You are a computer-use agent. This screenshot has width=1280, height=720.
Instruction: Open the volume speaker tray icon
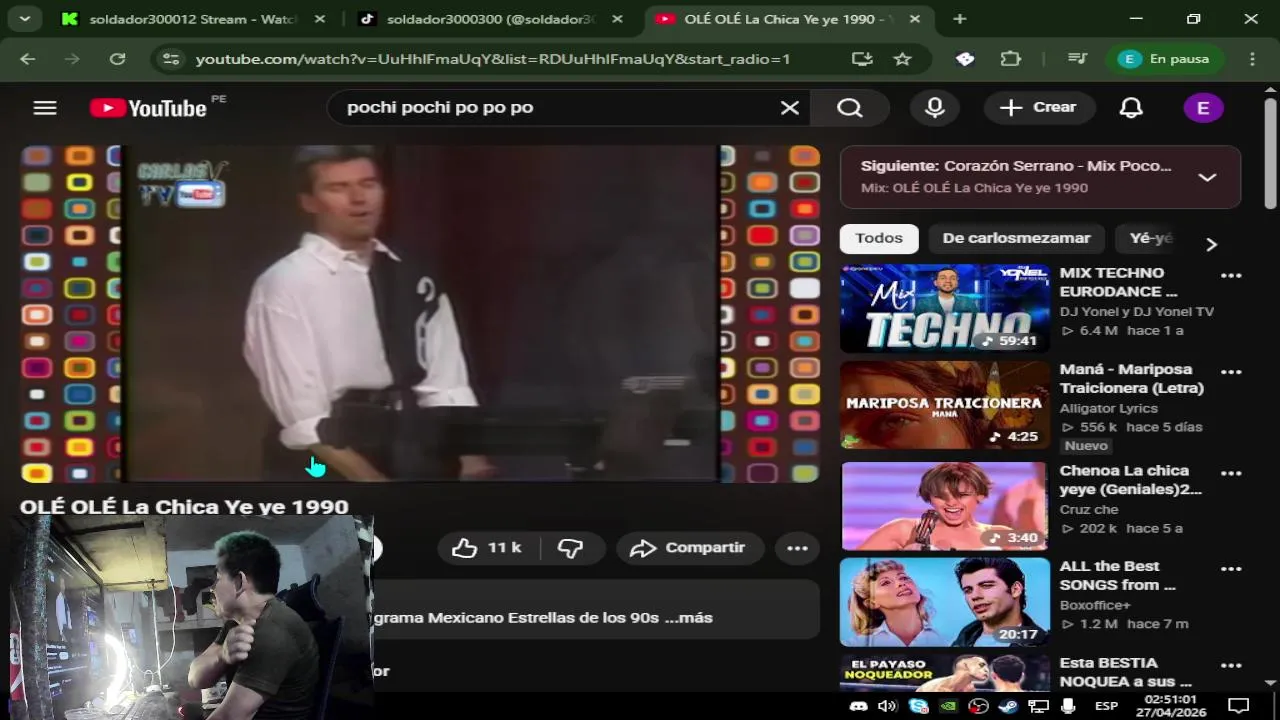[x=887, y=706]
